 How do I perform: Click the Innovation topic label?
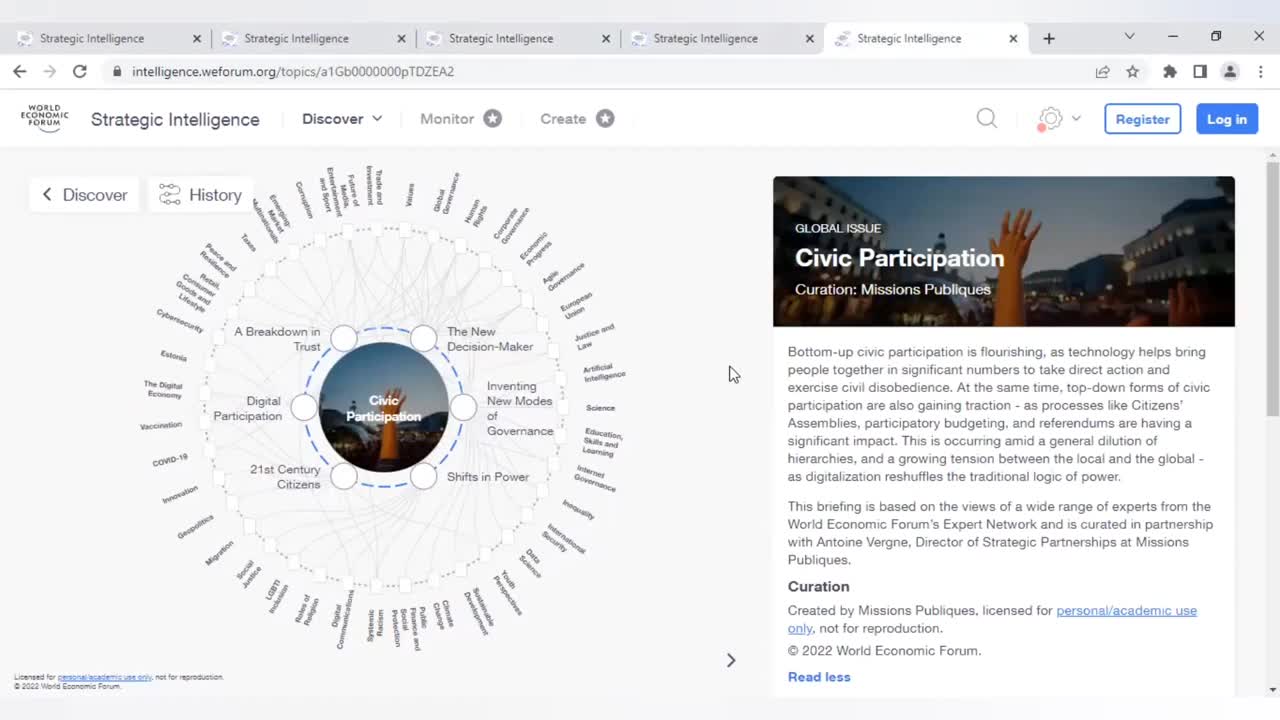pos(181,495)
